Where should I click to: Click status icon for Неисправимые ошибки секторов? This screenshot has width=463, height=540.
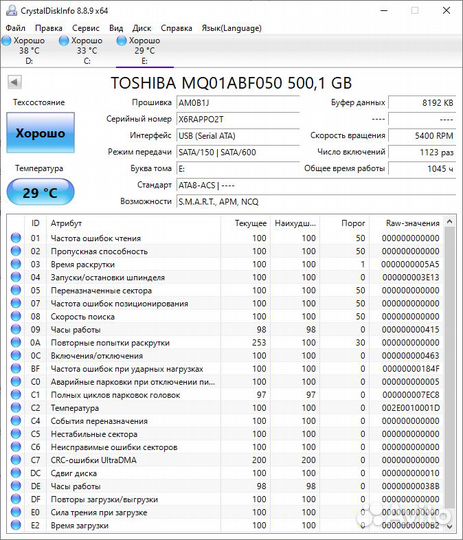16,447
